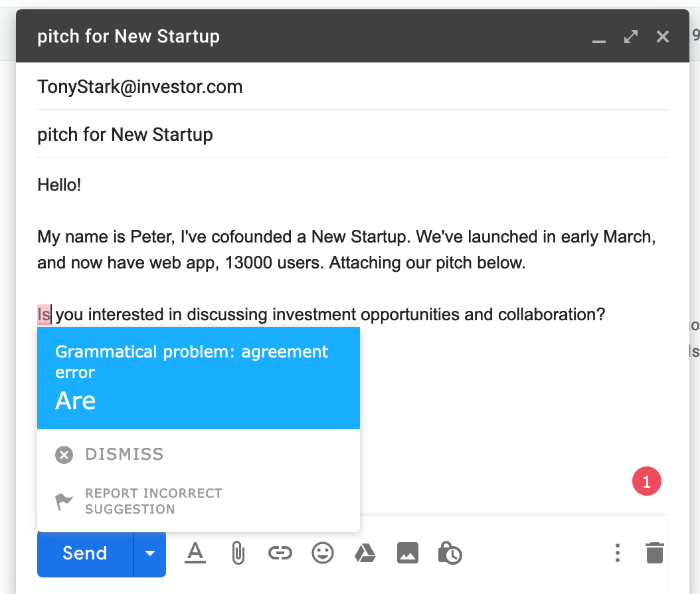
Task: Toggle confidential mode lock-clock icon
Action: (x=450, y=553)
